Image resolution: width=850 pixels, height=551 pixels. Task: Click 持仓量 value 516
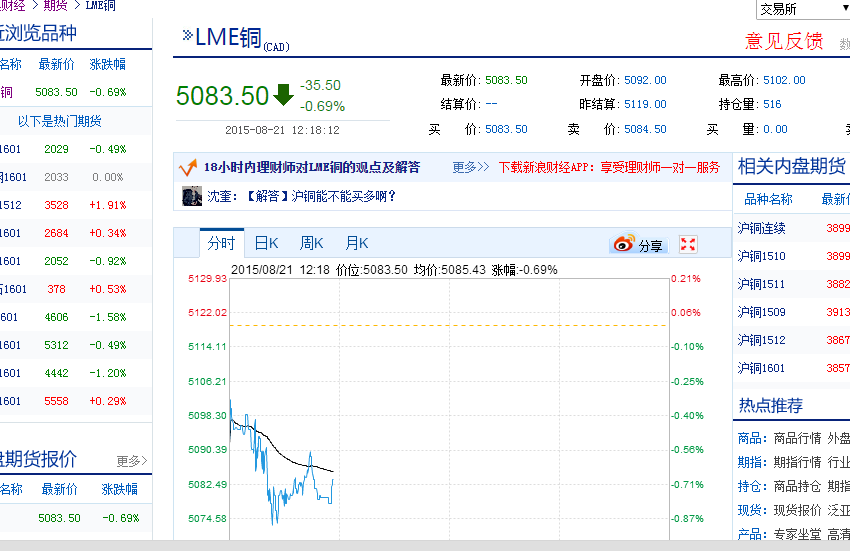772,104
